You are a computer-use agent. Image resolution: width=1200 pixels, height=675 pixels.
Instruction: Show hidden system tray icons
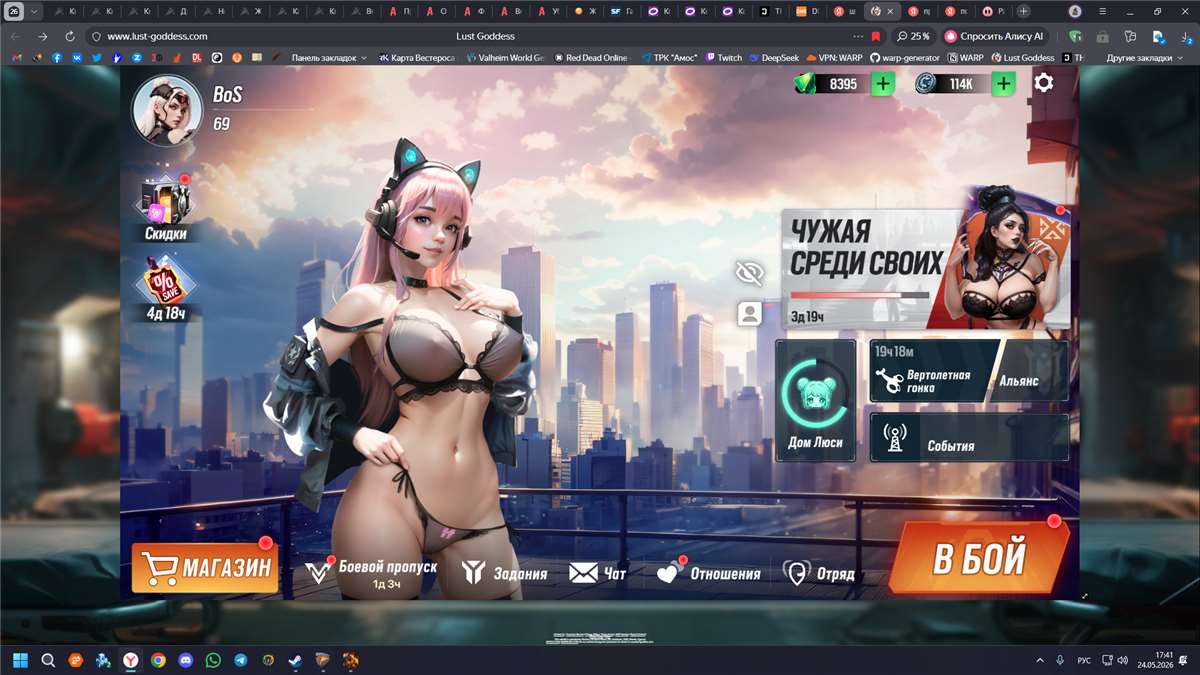point(1041,660)
